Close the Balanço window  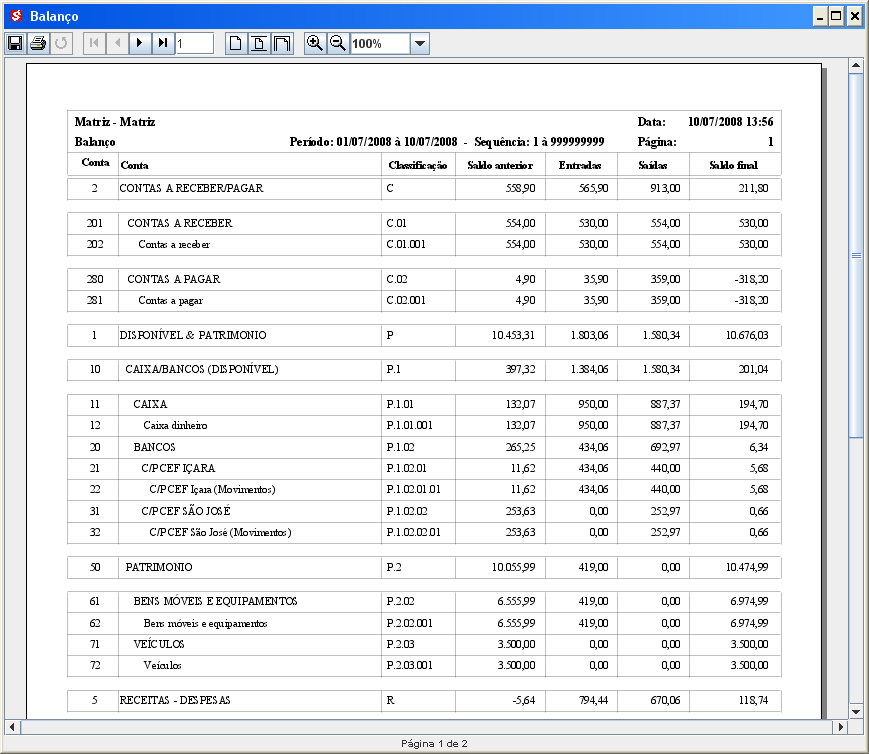click(x=855, y=16)
